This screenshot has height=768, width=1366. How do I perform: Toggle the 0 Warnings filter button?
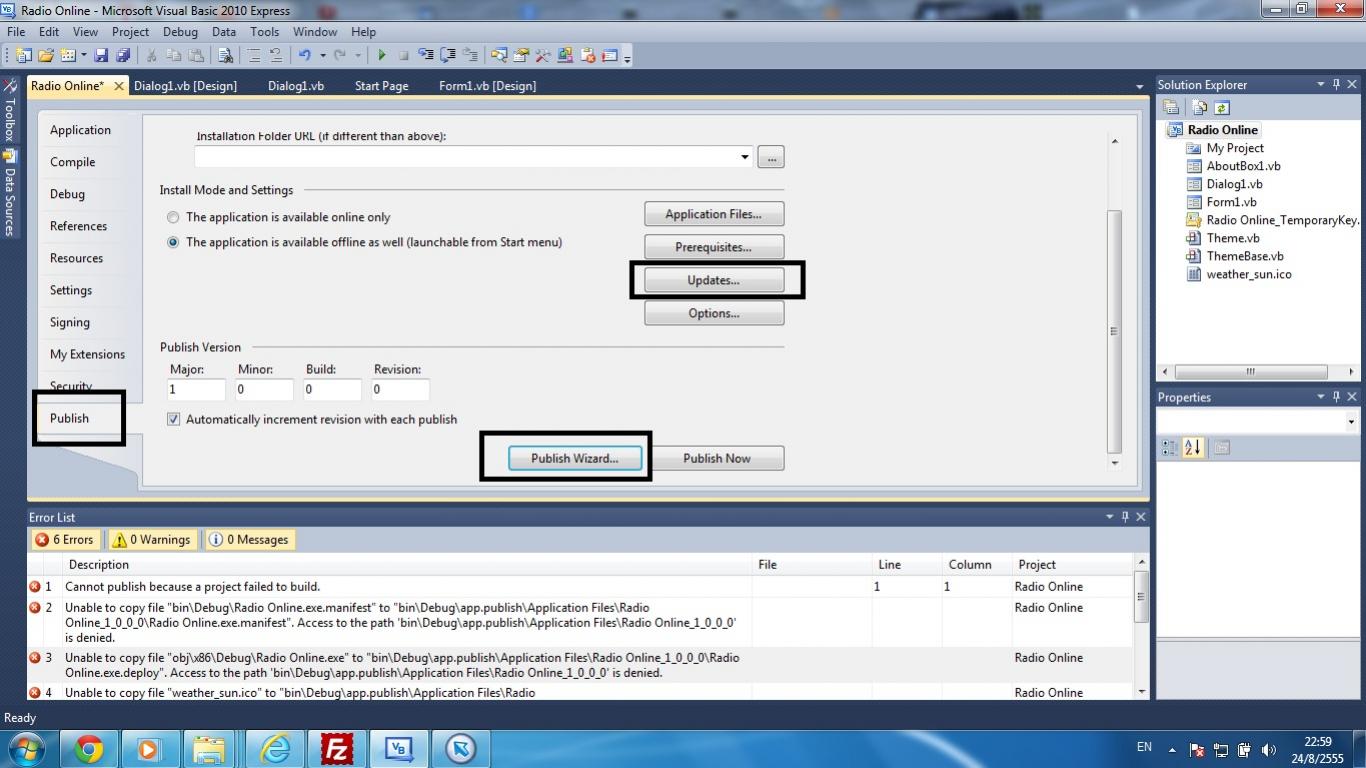click(153, 540)
